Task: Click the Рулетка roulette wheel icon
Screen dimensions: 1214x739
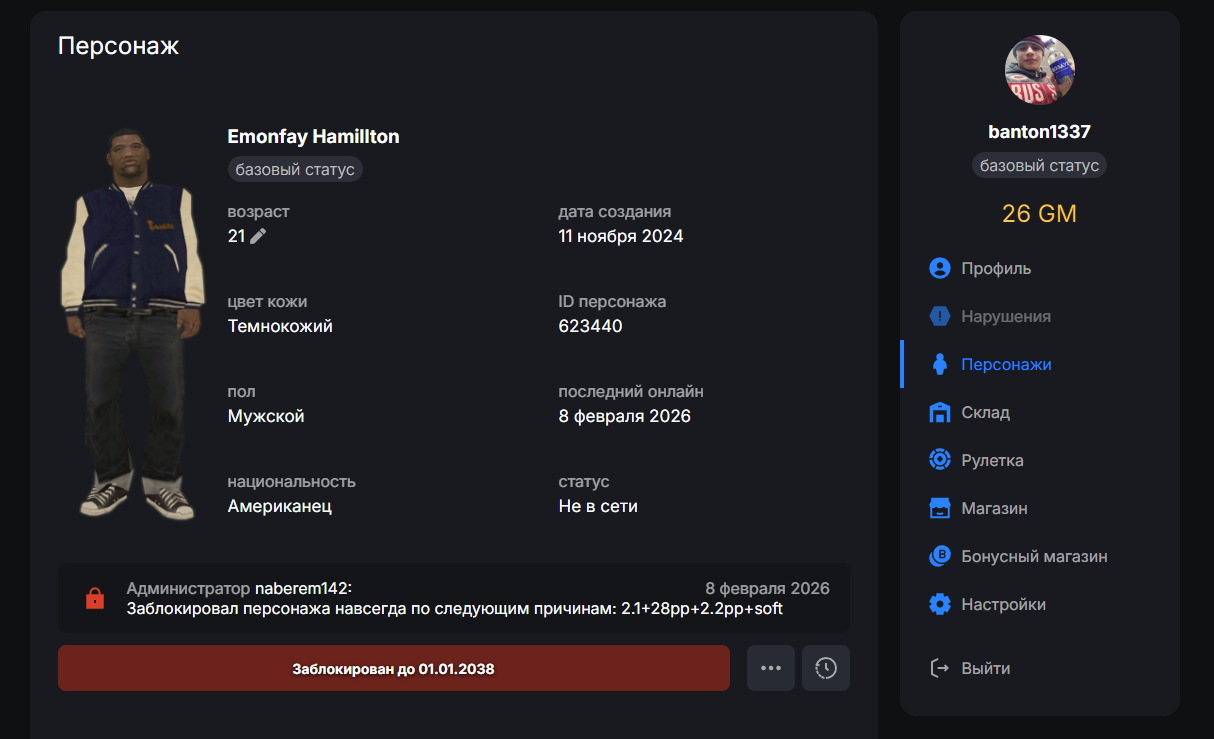Action: (939, 460)
